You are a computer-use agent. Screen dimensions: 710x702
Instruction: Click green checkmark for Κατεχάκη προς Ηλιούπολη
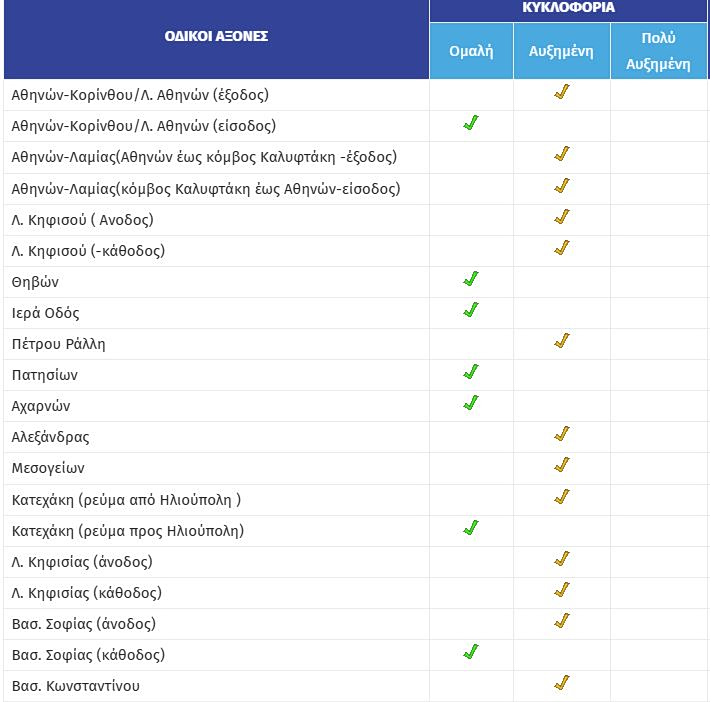coord(471,528)
